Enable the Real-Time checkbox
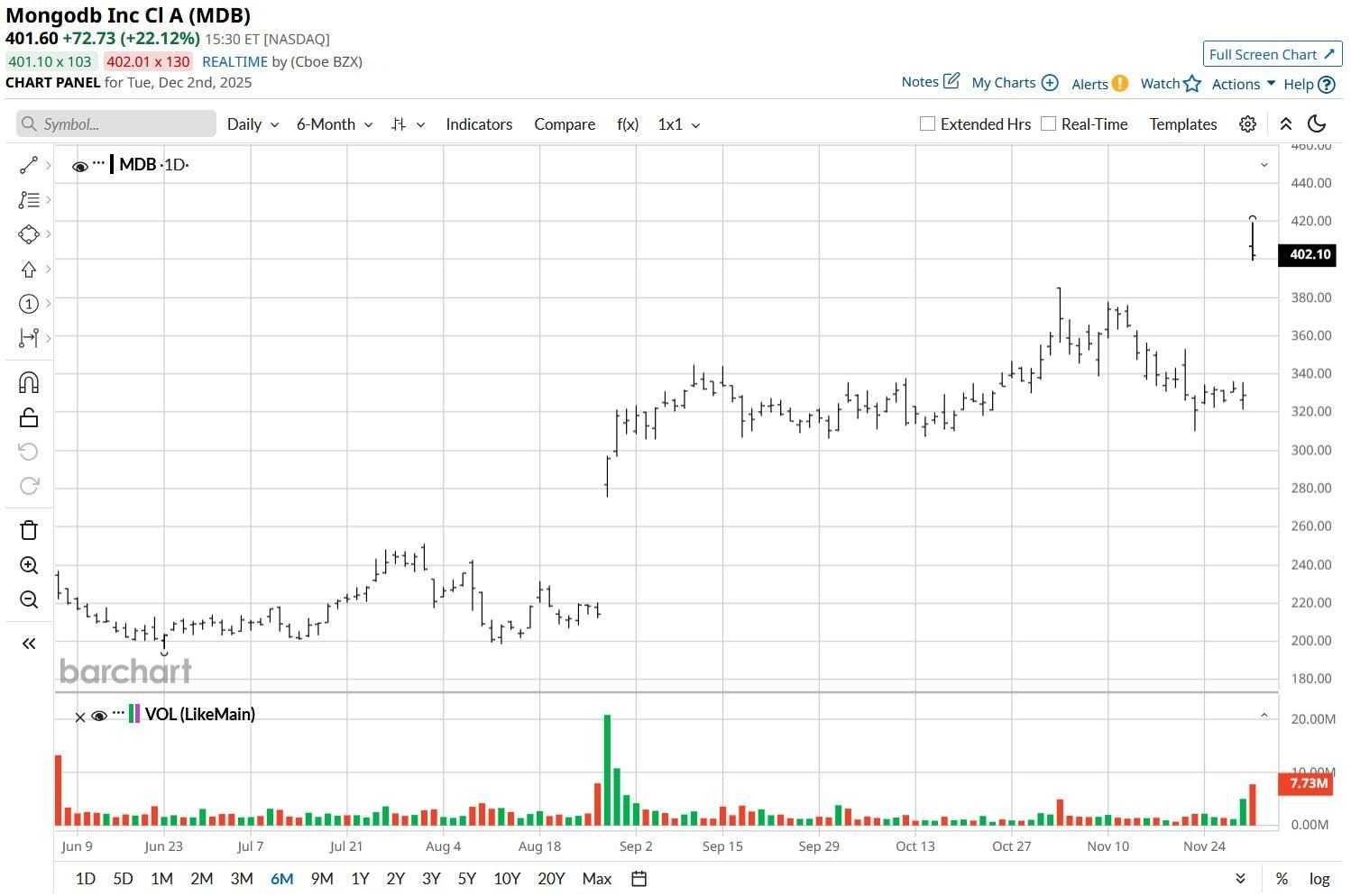The image size is (1351, 896). click(1049, 123)
